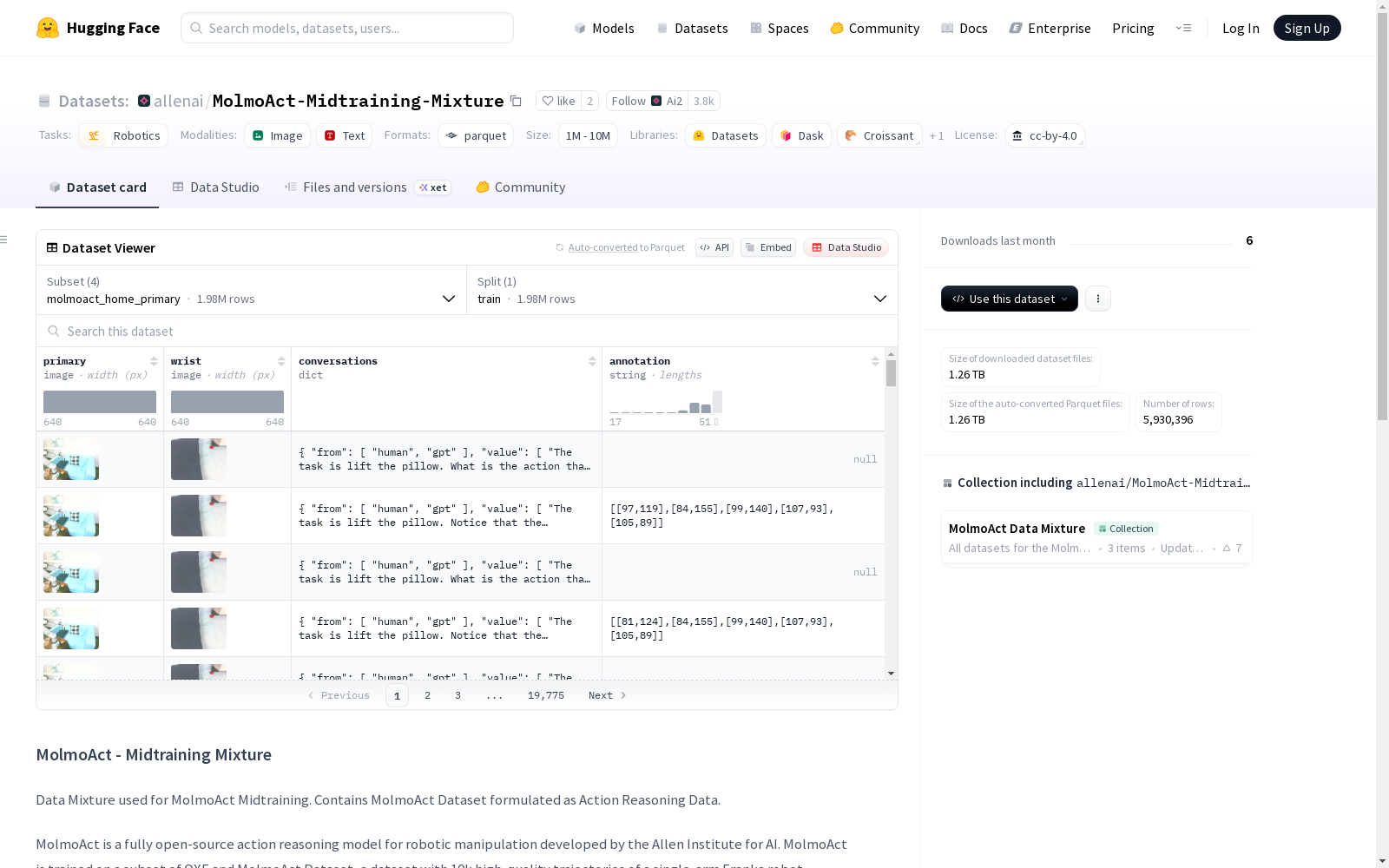Click the Dask library tag
The height and width of the screenshot is (868, 1389).
(802, 135)
